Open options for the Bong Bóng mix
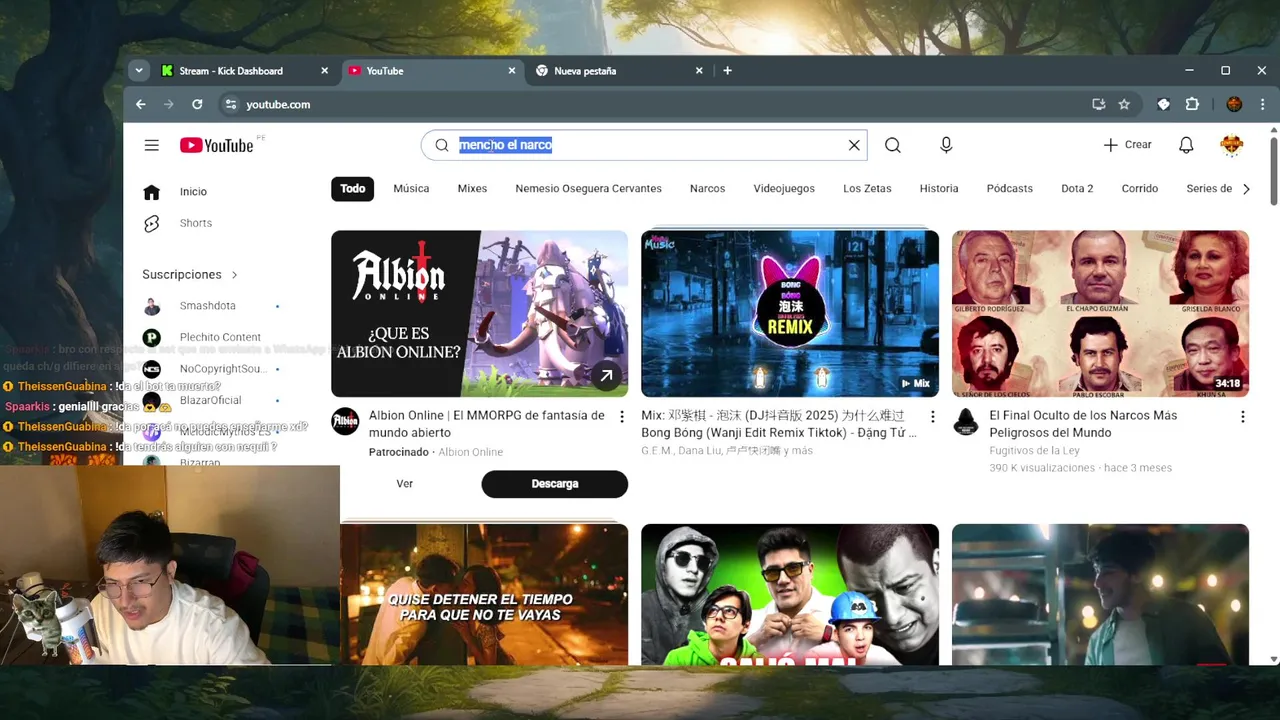Screen dimensions: 1280x720 (933, 416)
